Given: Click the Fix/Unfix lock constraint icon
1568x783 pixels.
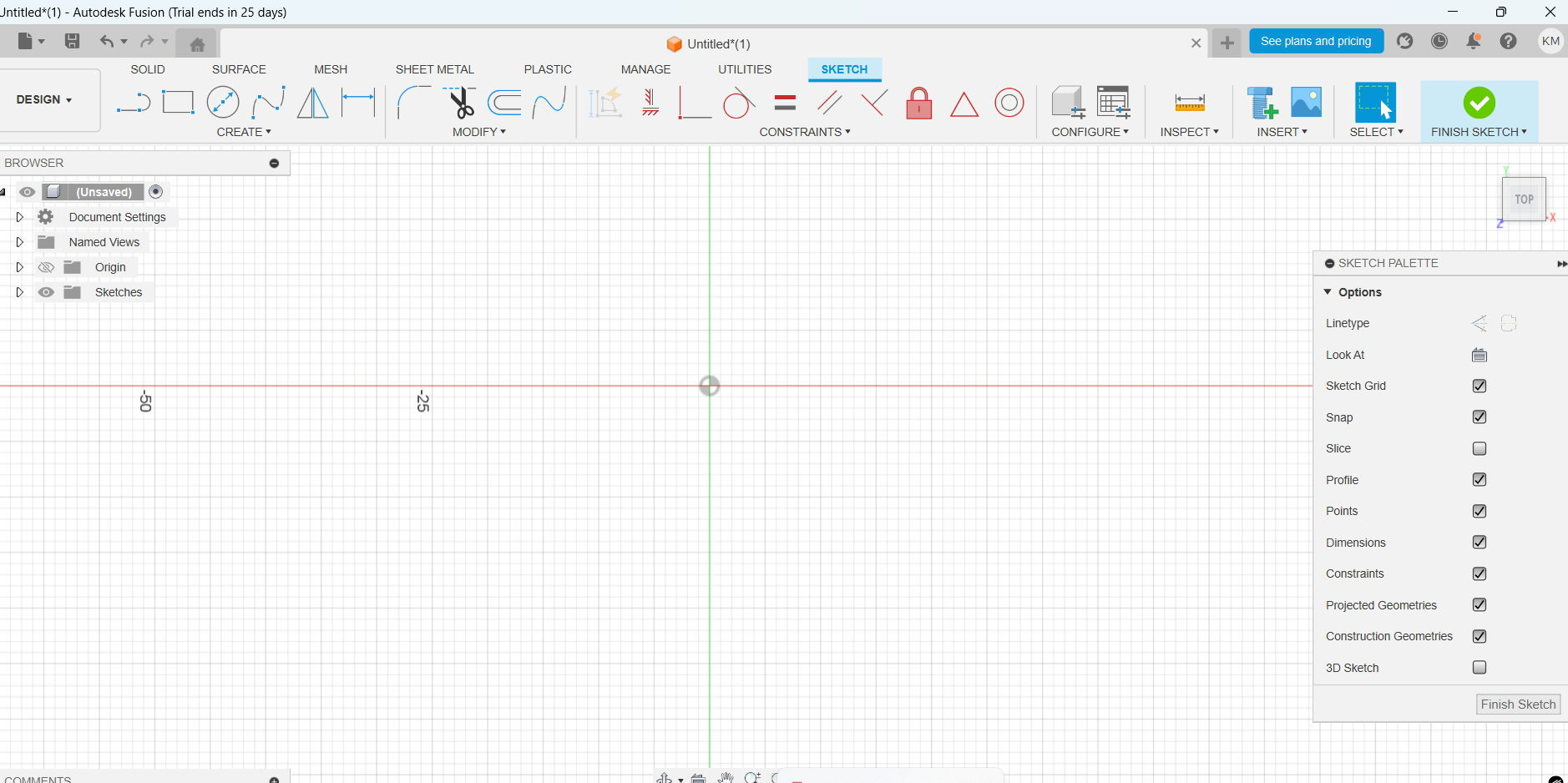Looking at the screenshot, I should click(918, 104).
